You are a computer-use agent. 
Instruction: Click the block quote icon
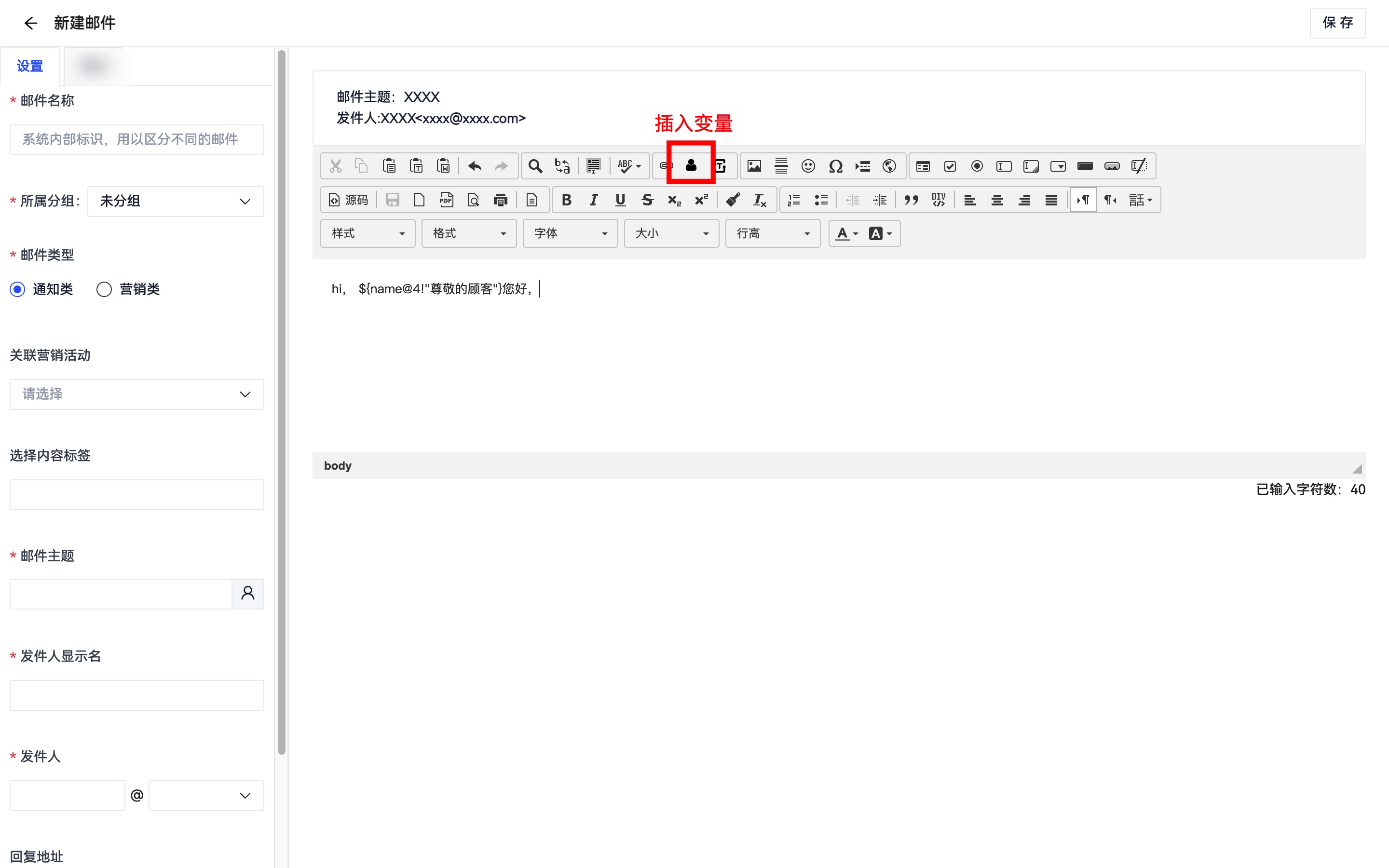click(912, 200)
